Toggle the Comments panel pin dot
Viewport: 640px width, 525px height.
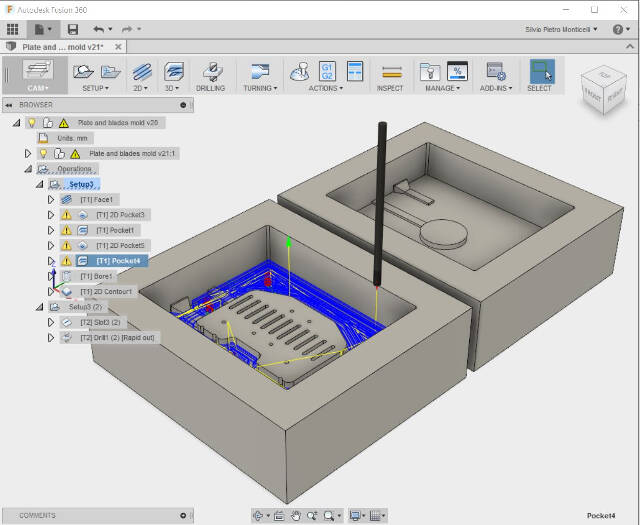pyautogui.click(x=183, y=515)
